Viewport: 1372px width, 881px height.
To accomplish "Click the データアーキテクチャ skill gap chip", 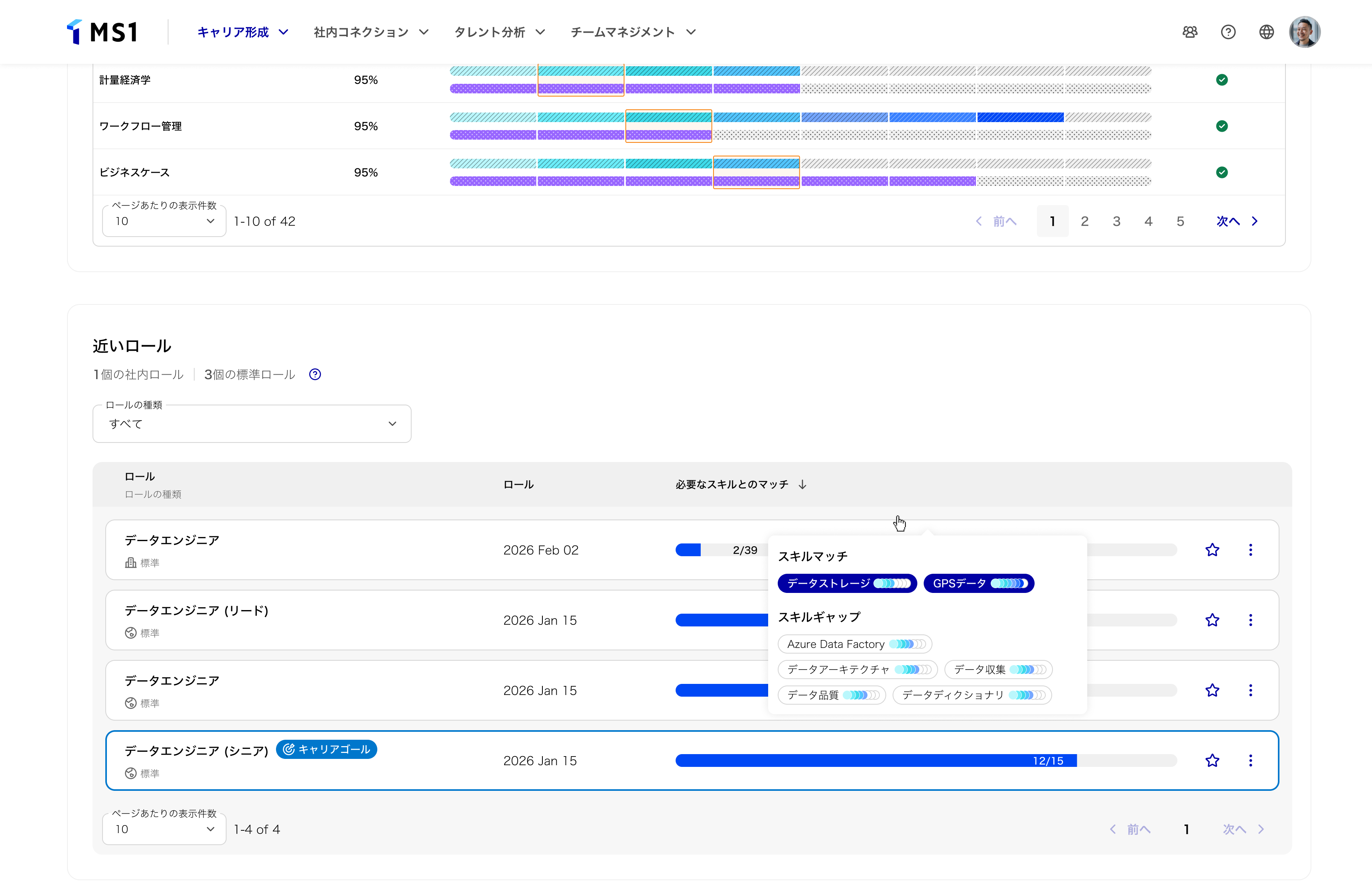I will click(857, 670).
